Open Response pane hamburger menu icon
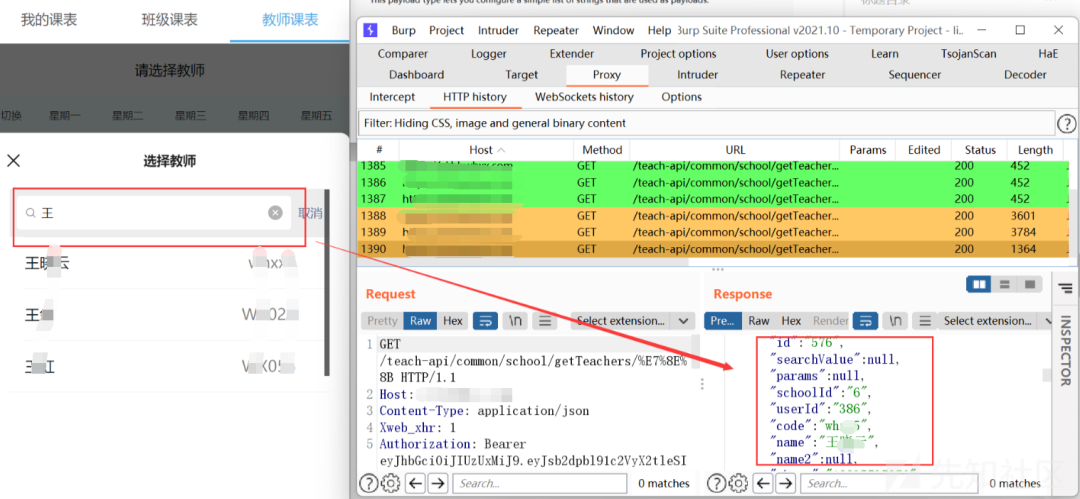This screenshot has height=499, width=1080. point(925,320)
